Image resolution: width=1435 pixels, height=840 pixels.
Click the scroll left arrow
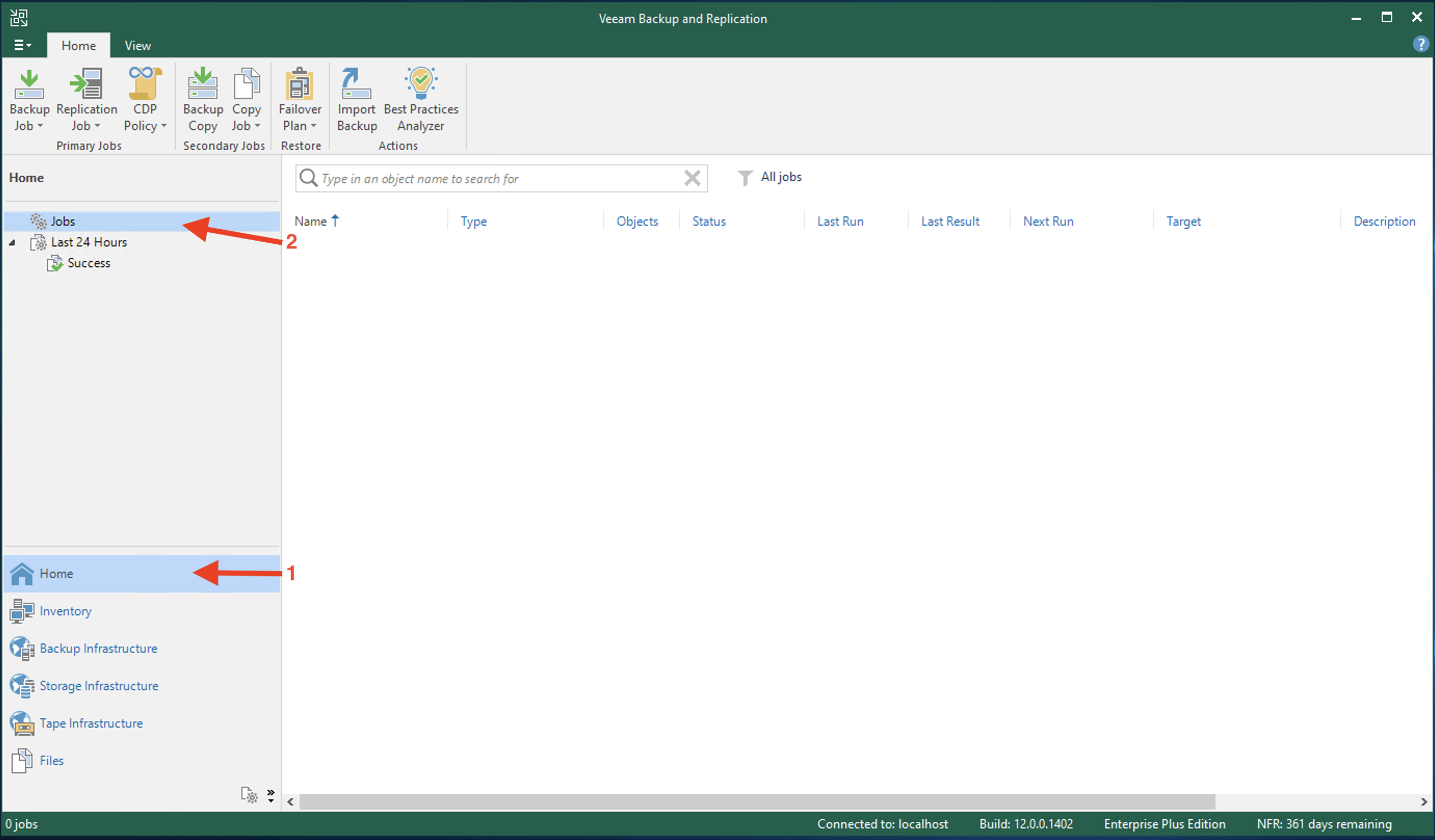tap(291, 802)
